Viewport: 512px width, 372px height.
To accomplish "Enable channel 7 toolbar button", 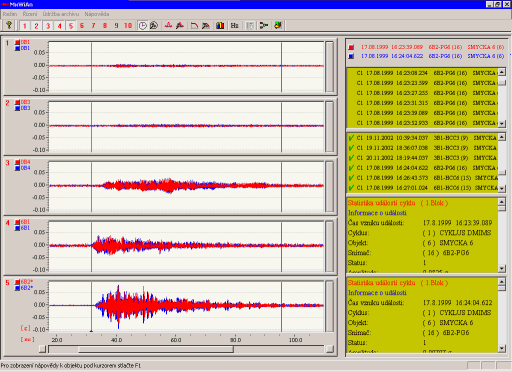I will (93, 26).
